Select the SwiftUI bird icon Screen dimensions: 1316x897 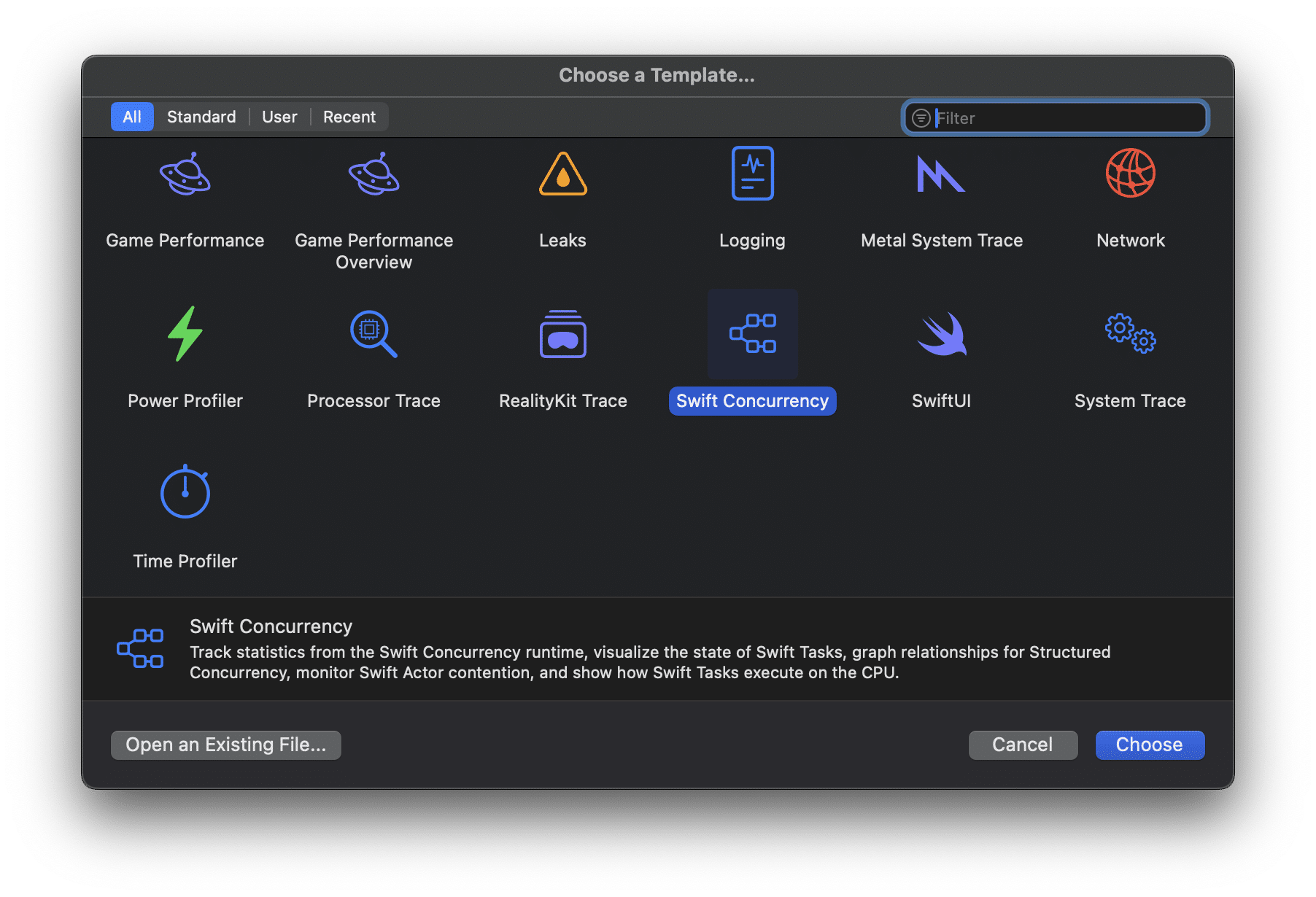[x=941, y=334]
